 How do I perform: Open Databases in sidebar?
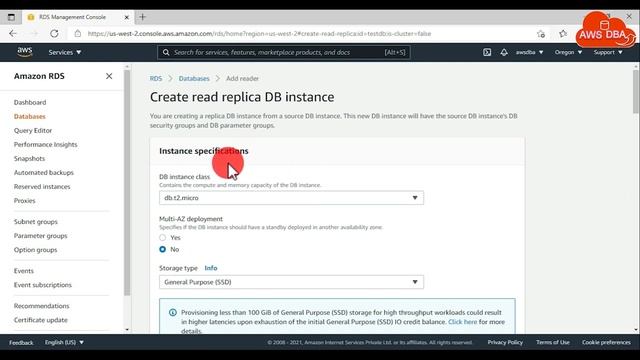coord(29,116)
